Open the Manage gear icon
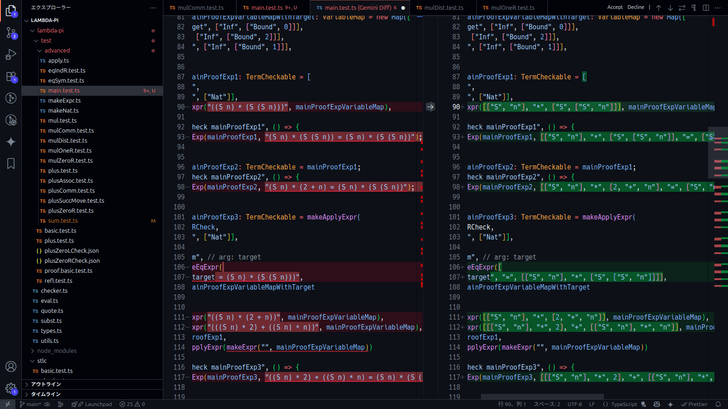728x409 pixels. point(11,388)
